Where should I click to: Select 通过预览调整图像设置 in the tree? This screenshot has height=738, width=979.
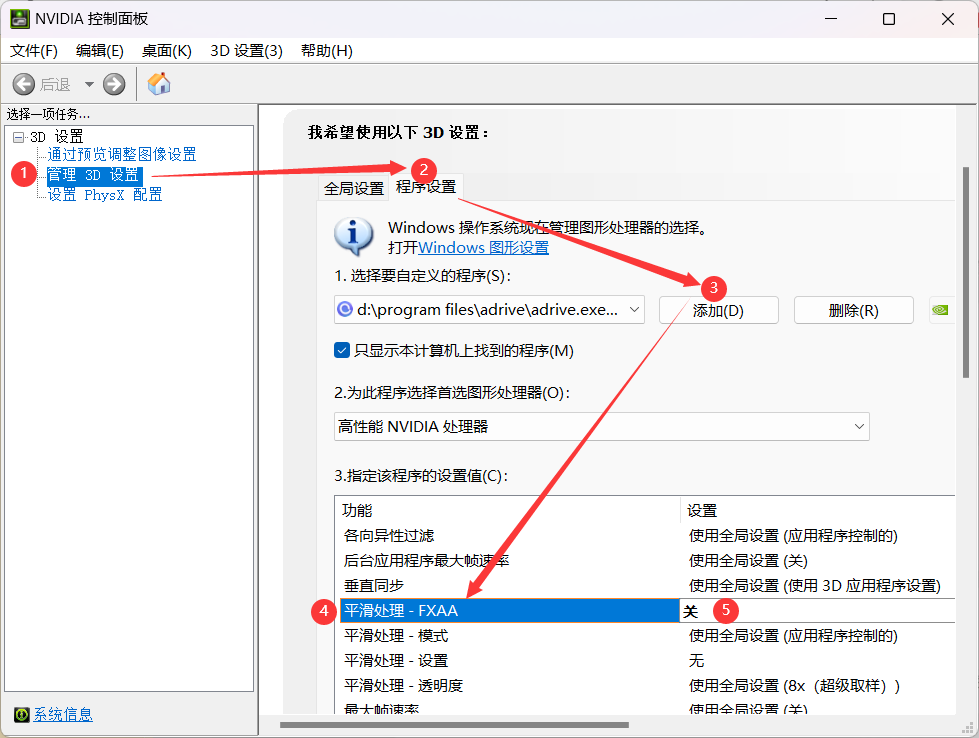(x=122, y=154)
